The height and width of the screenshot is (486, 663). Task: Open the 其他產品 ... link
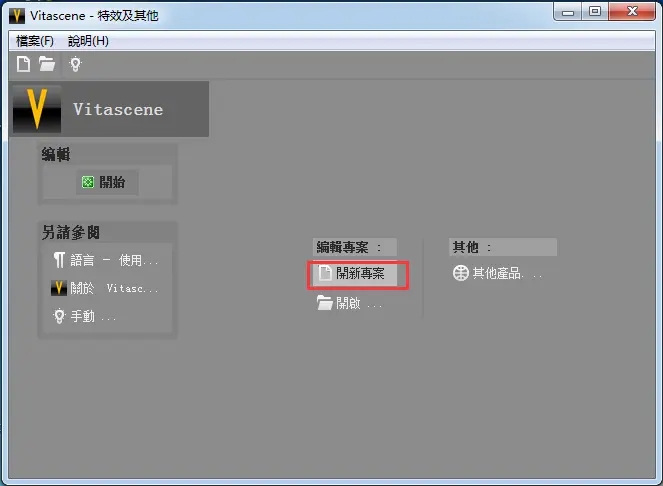498,273
